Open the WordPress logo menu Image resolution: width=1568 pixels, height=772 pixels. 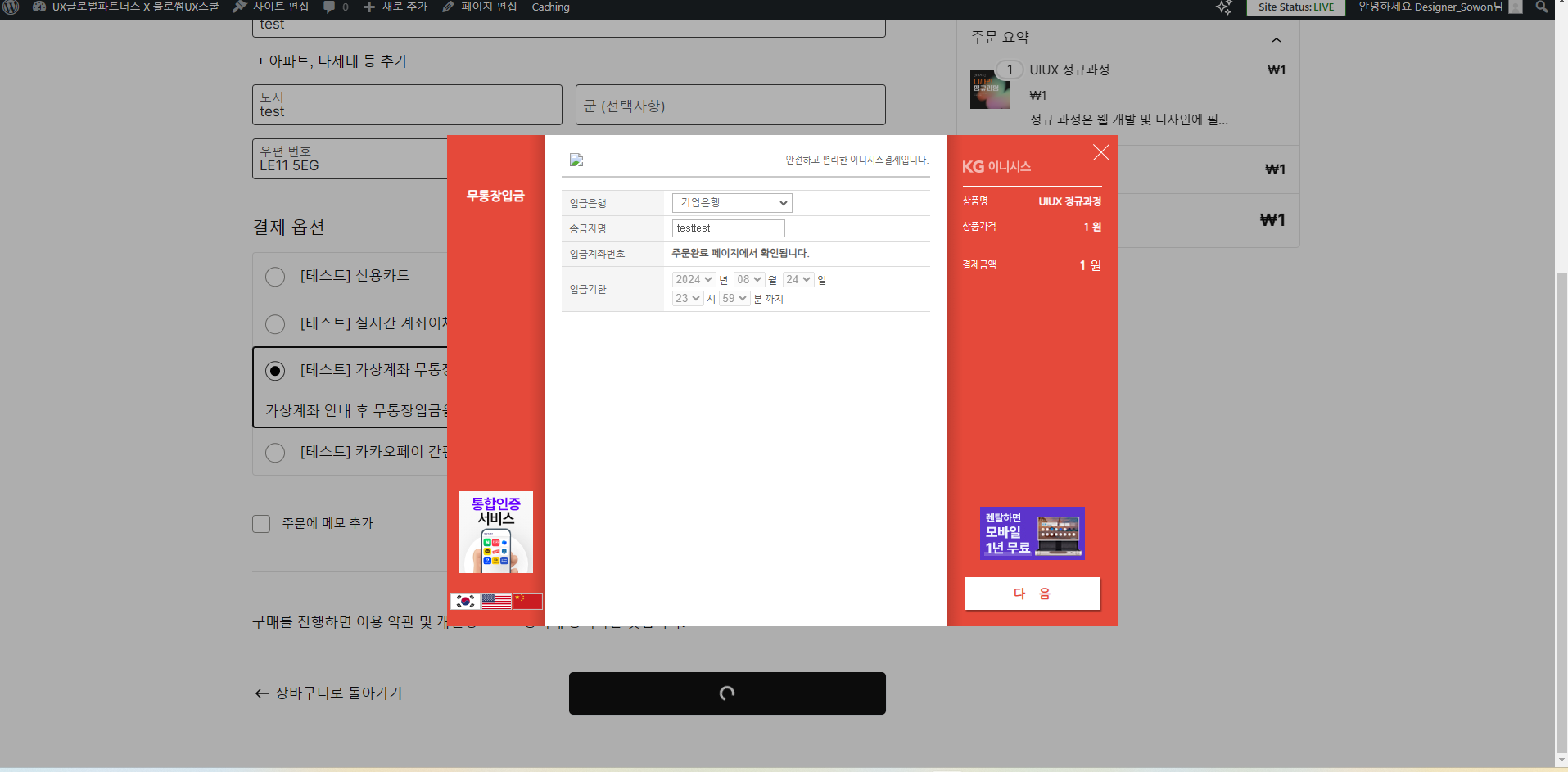(x=11, y=7)
